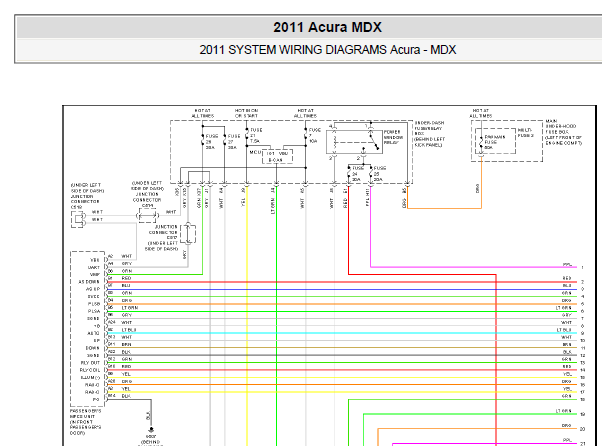Click the PPL label at right wire 21

(x=567, y=440)
